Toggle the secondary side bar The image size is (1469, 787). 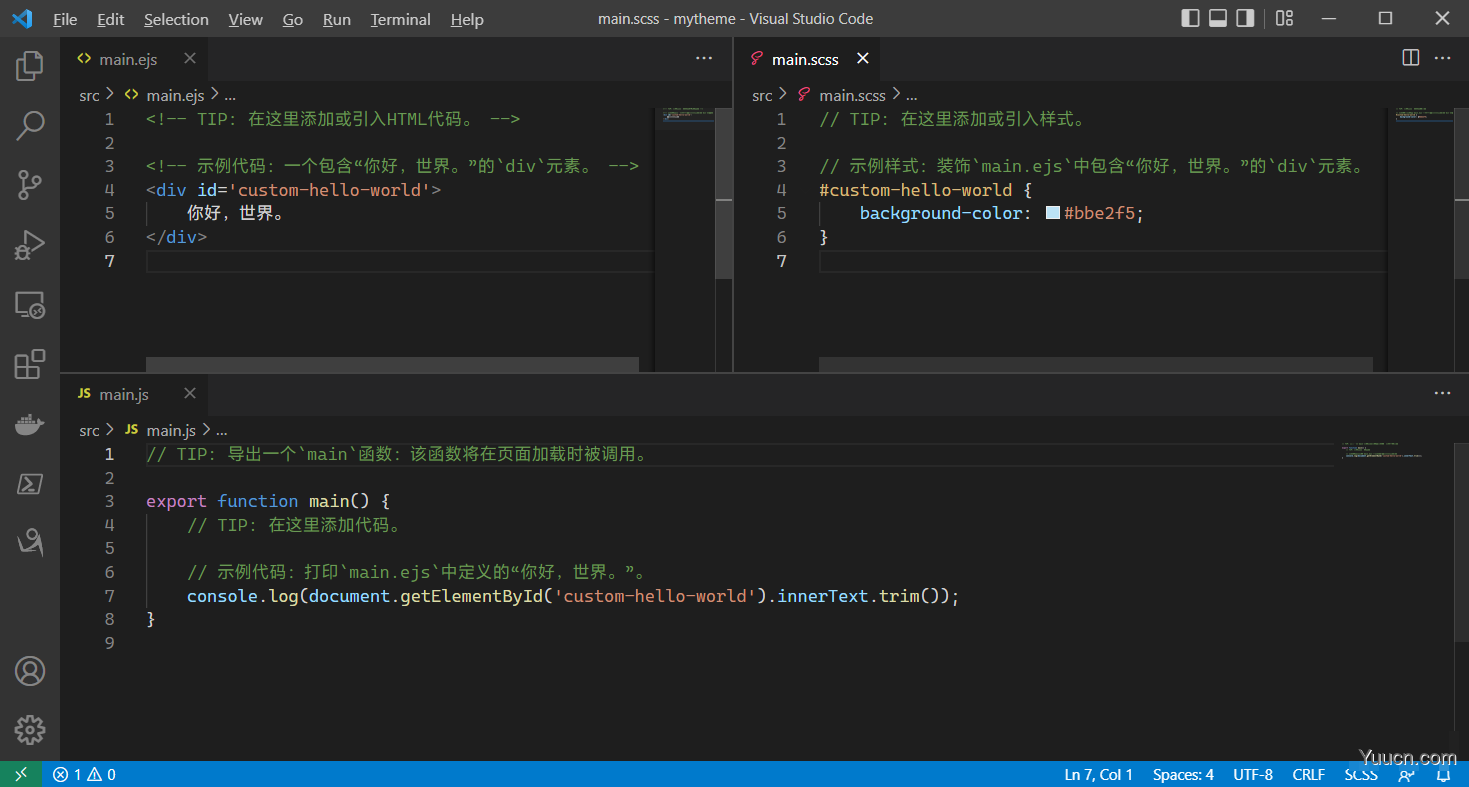(1245, 18)
